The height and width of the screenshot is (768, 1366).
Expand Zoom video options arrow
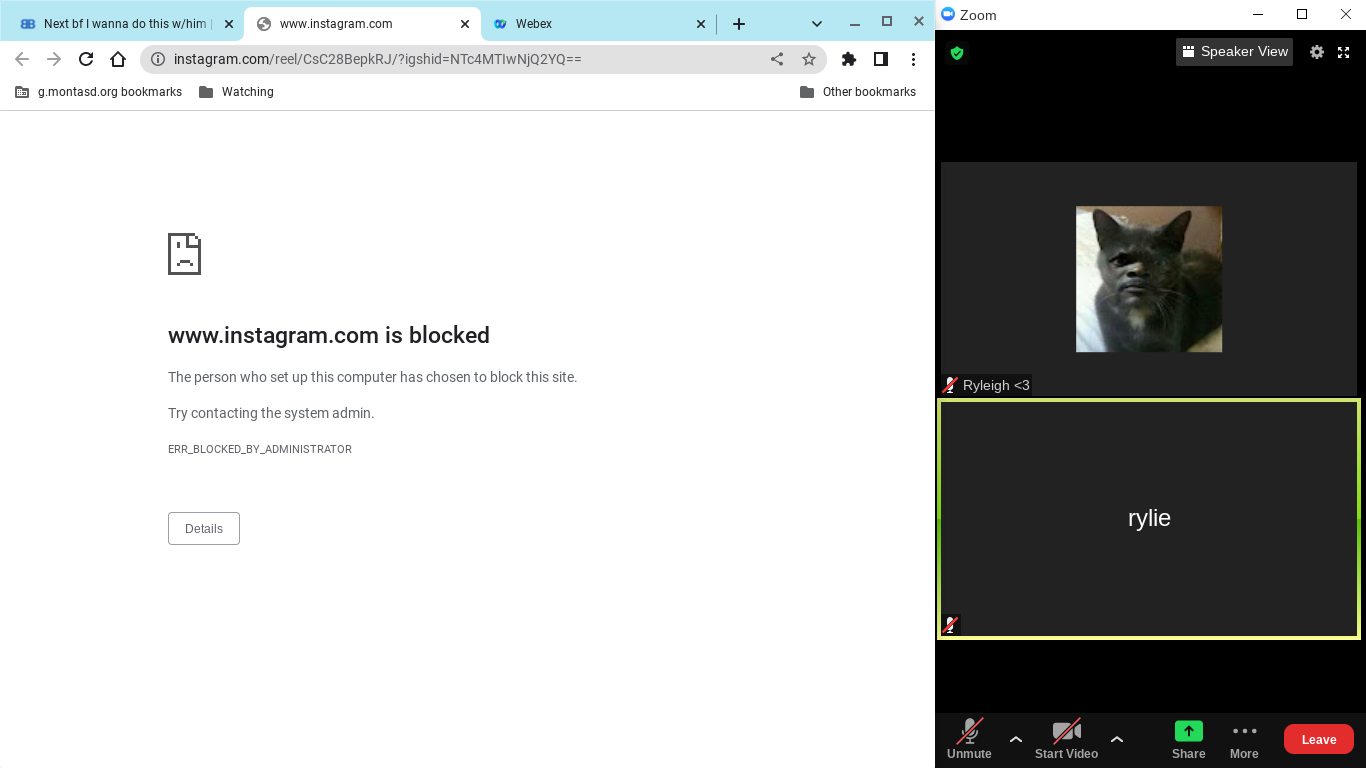[1117, 739]
